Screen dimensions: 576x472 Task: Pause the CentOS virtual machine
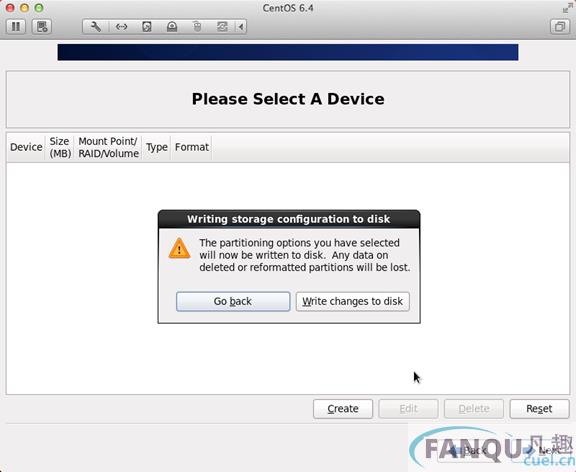(x=16, y=26)
